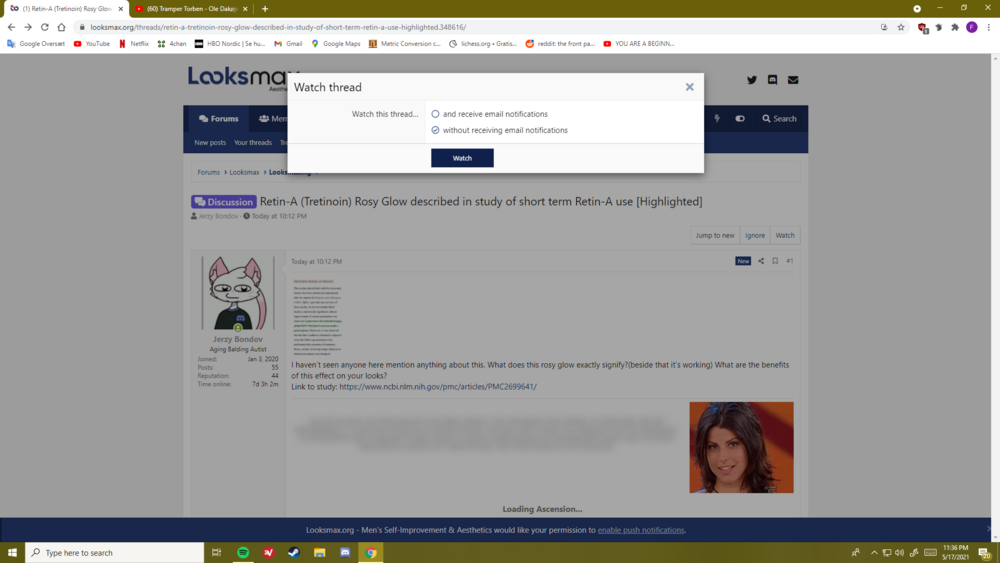Go to browser home page

(61, 27)
